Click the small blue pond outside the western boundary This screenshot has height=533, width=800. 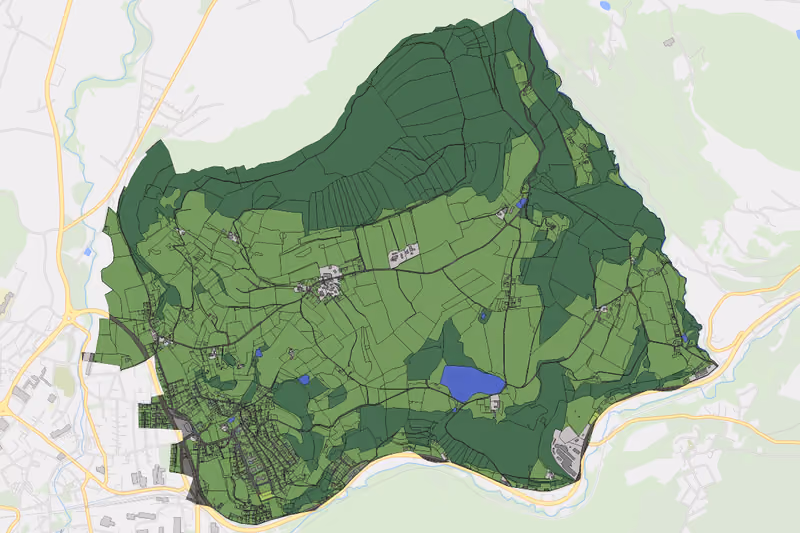[88, 251]
